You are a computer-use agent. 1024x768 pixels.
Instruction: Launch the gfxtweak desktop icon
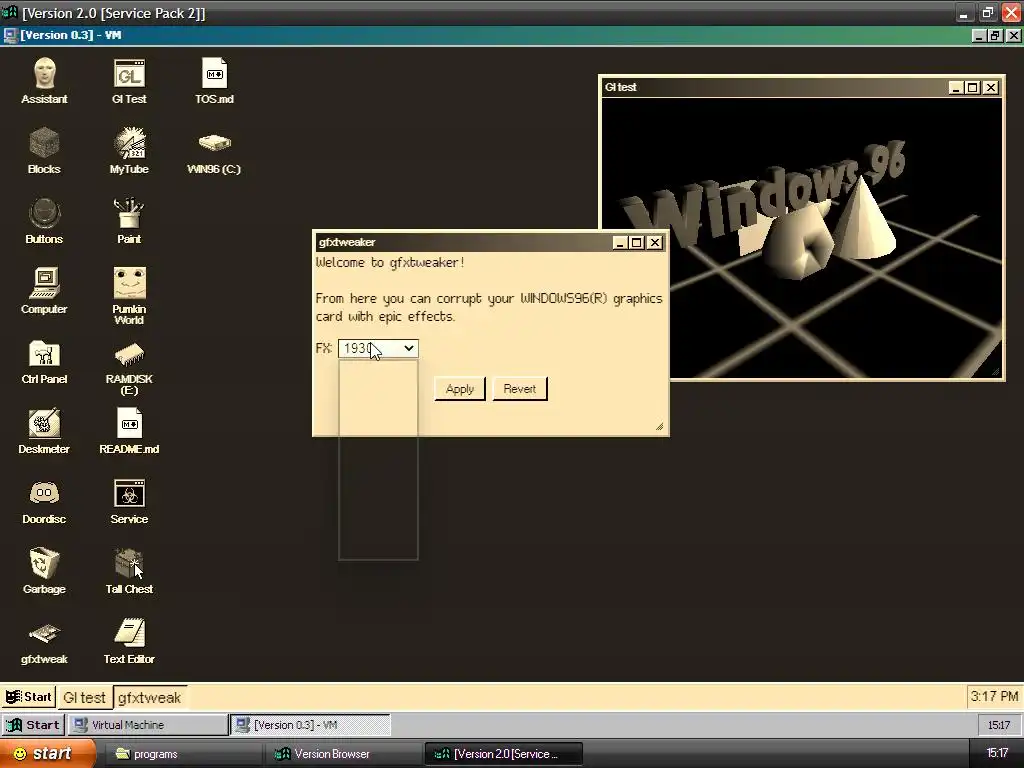pos(44,642)
